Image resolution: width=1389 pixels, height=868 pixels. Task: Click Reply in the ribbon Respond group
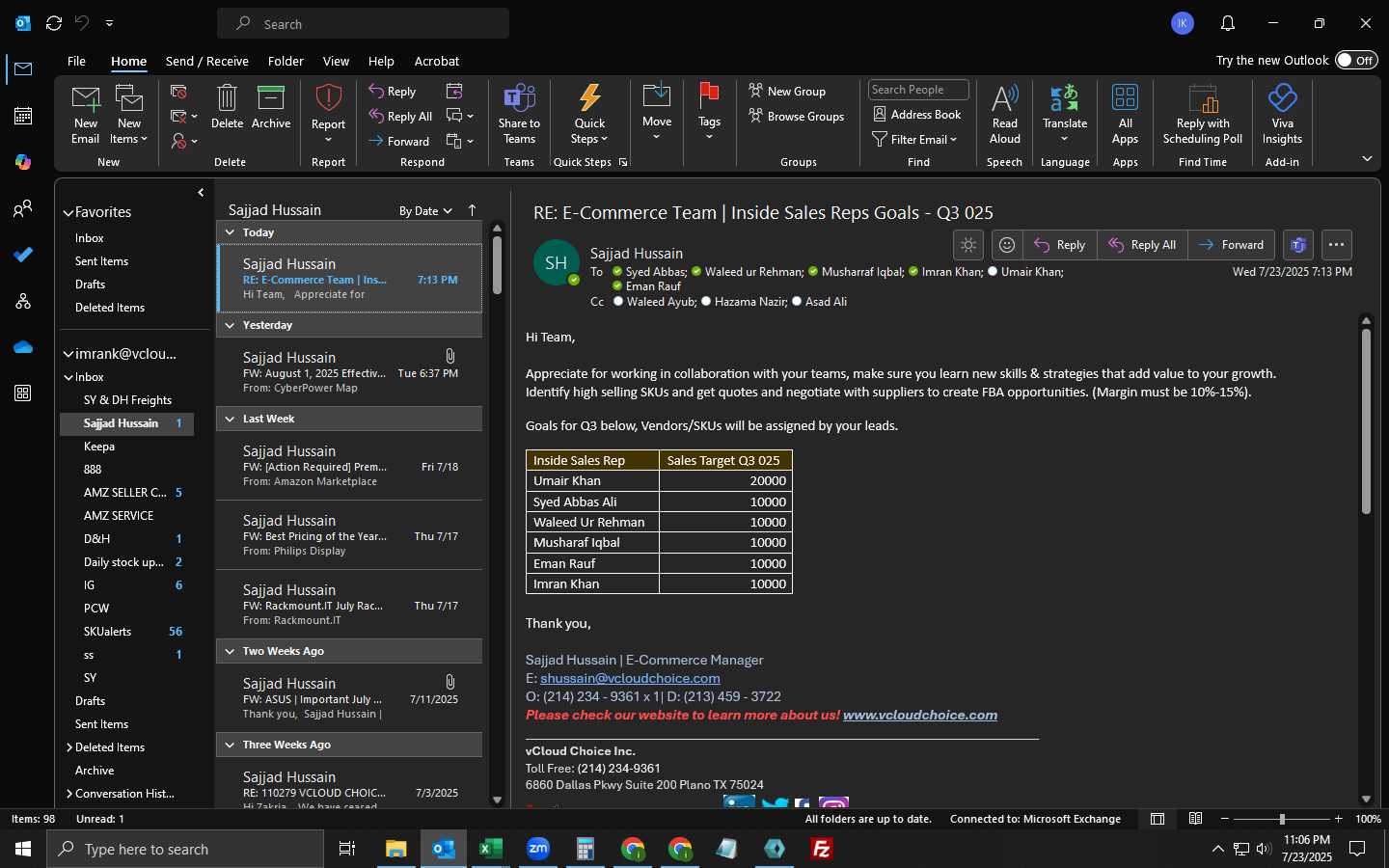[x=392, y=92]
